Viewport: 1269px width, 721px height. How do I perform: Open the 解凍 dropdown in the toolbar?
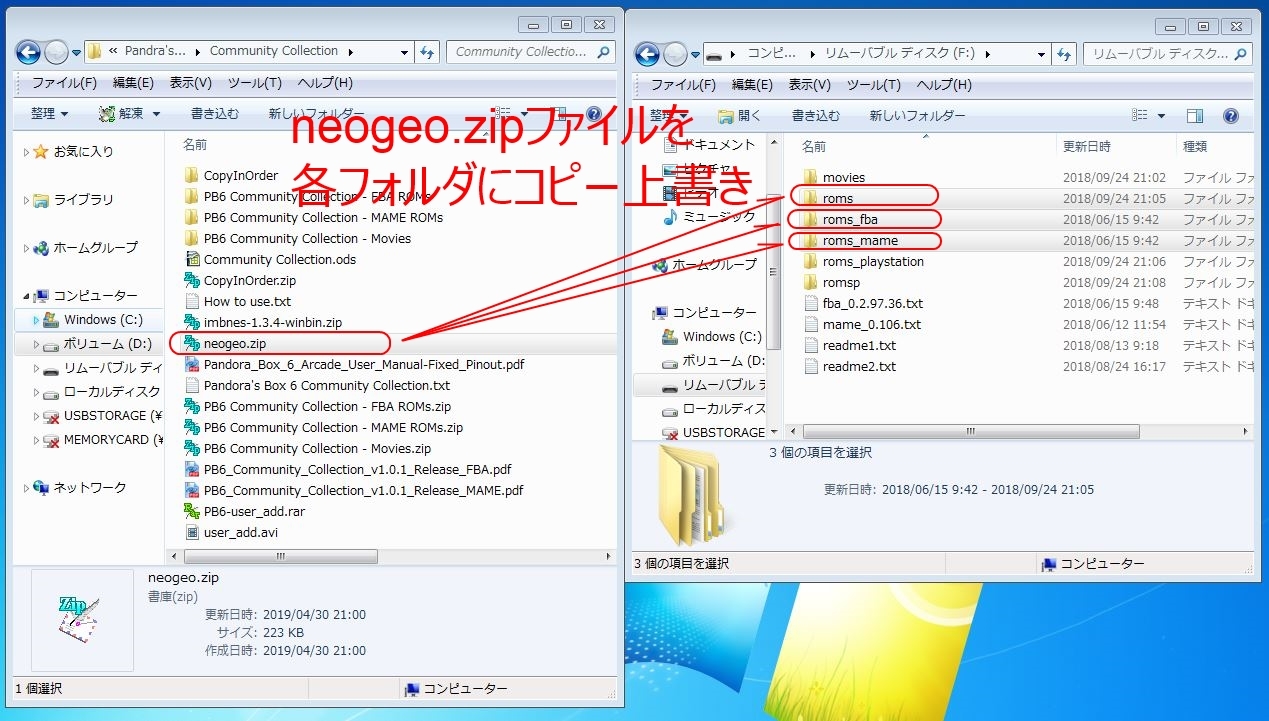coord(129,114)
